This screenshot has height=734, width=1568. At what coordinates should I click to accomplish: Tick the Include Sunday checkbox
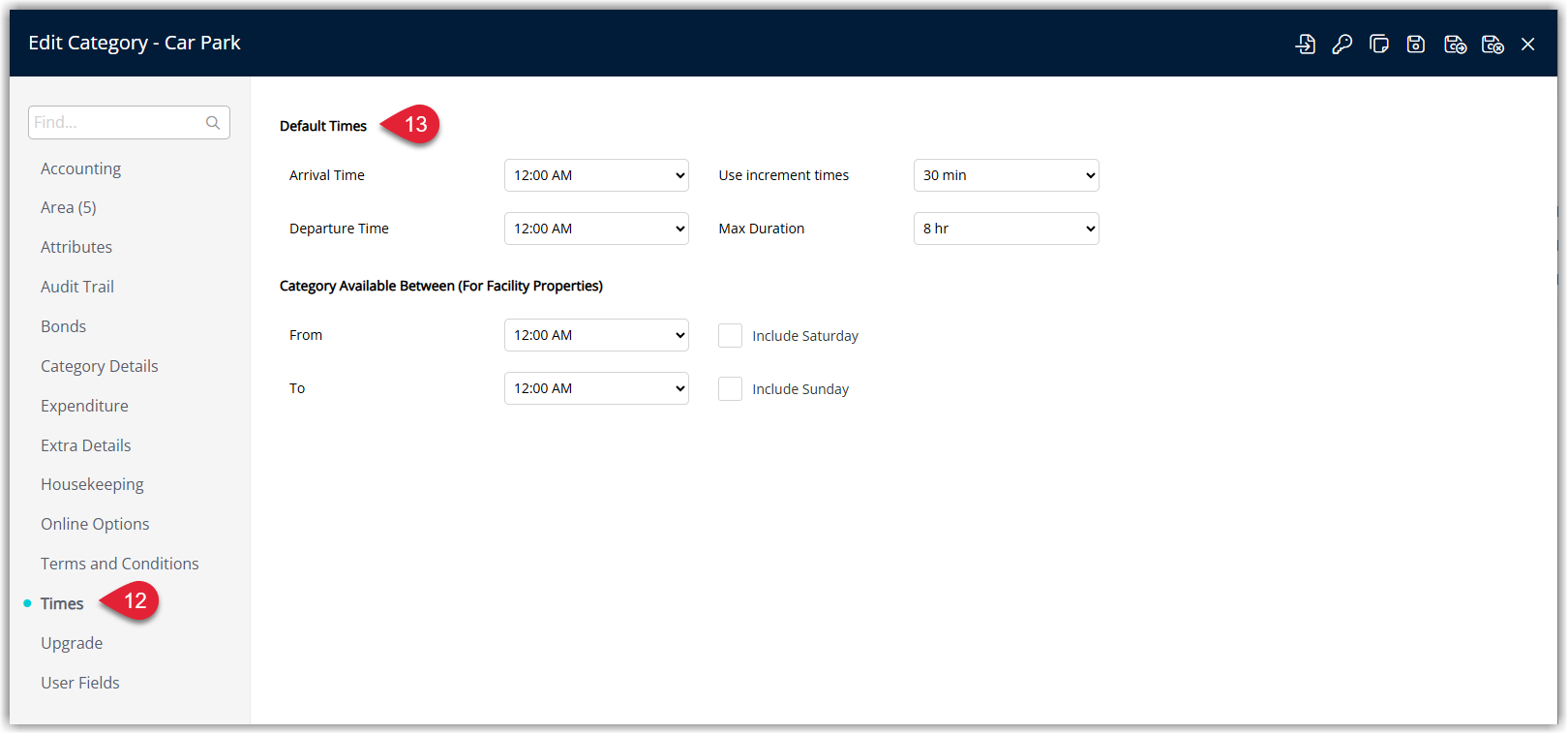pos(730,388)
